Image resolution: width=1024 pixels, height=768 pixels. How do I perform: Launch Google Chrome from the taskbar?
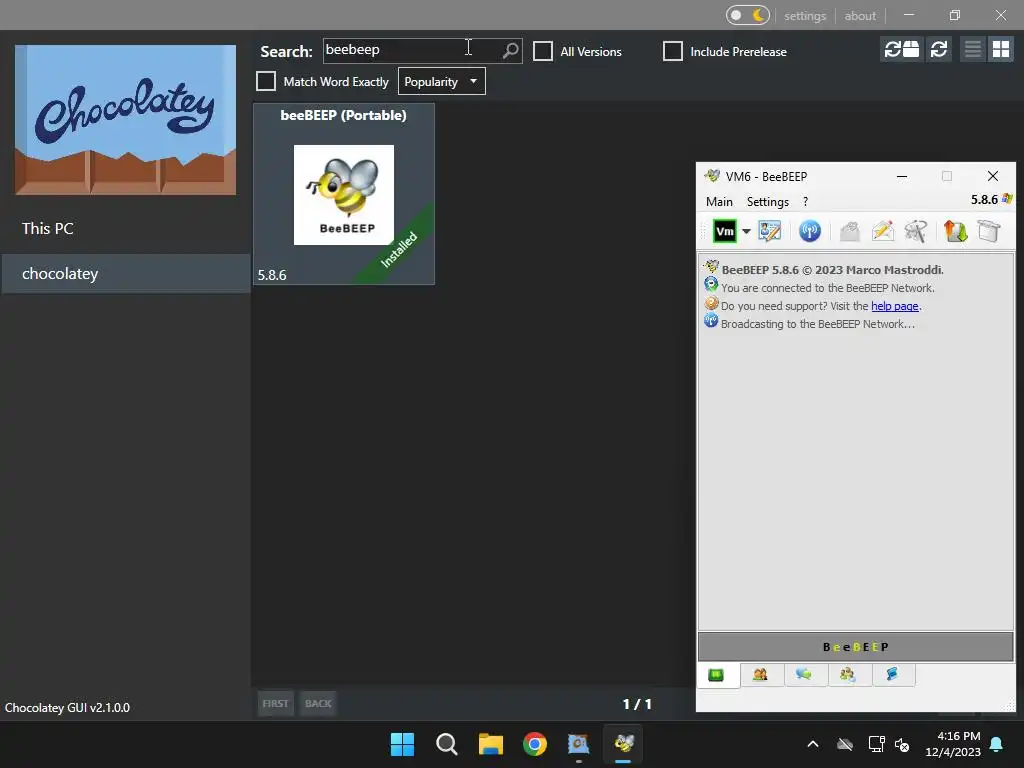pos(535,744)
